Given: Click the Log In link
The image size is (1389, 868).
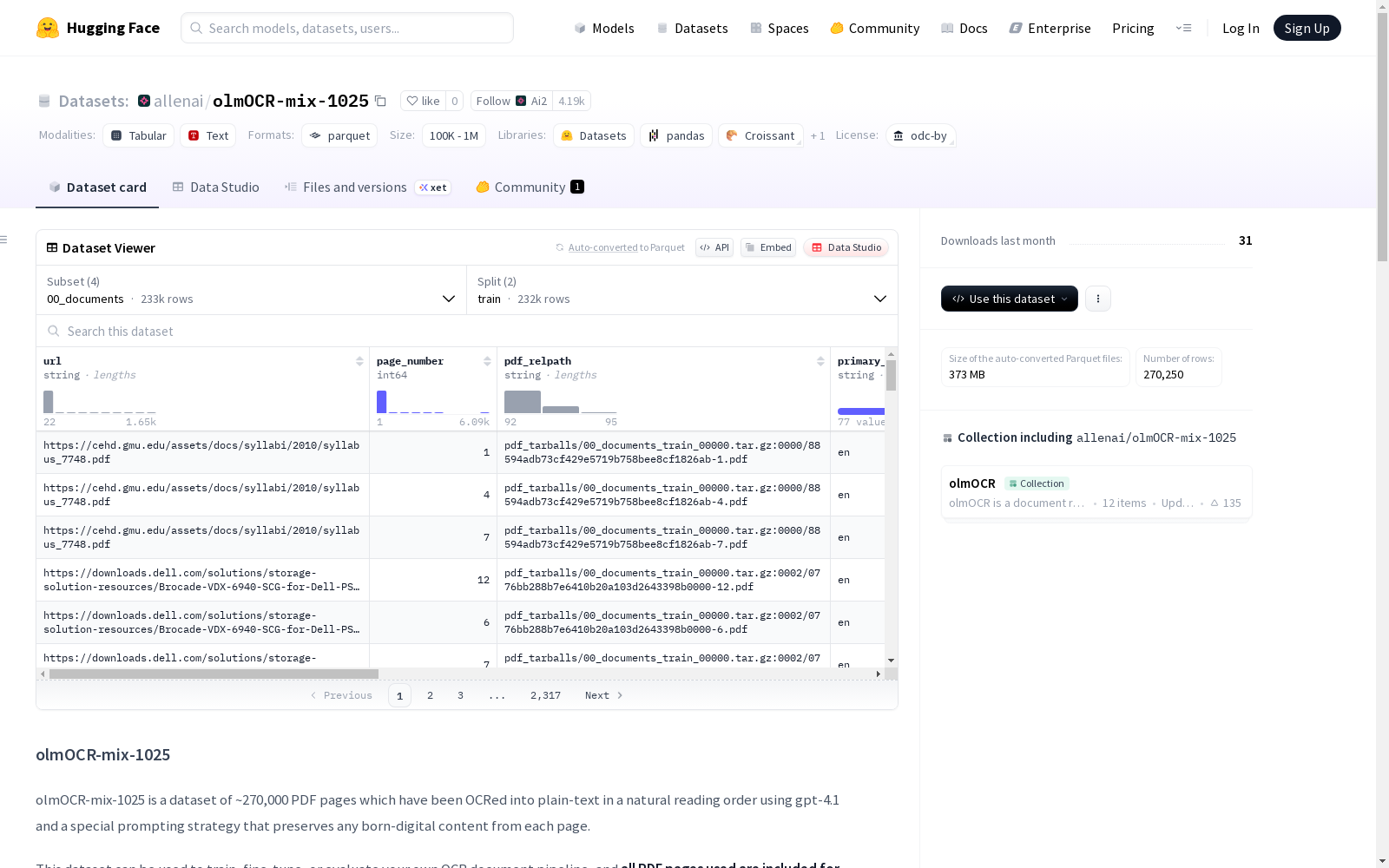Looking at the screenshot, I should 1241,28.
